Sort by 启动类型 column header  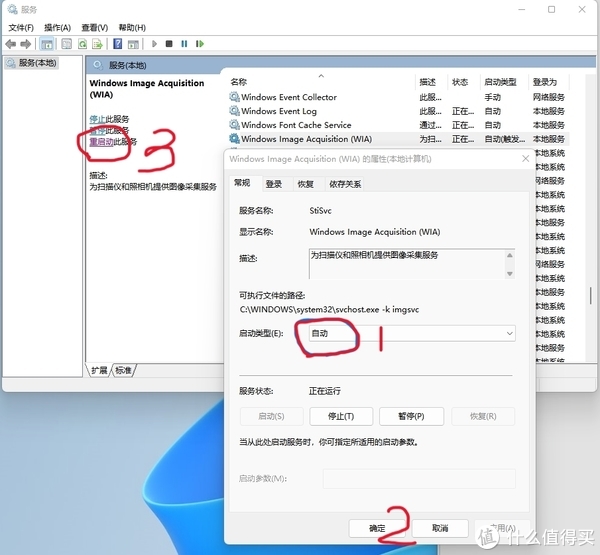(x=504, y=82)
